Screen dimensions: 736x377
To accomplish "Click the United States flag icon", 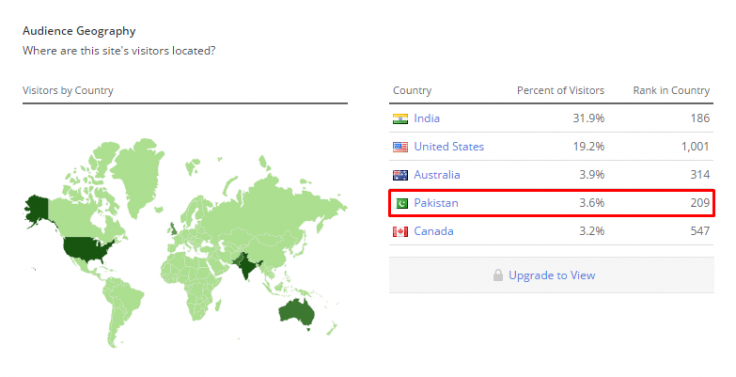I will [400, 147].
